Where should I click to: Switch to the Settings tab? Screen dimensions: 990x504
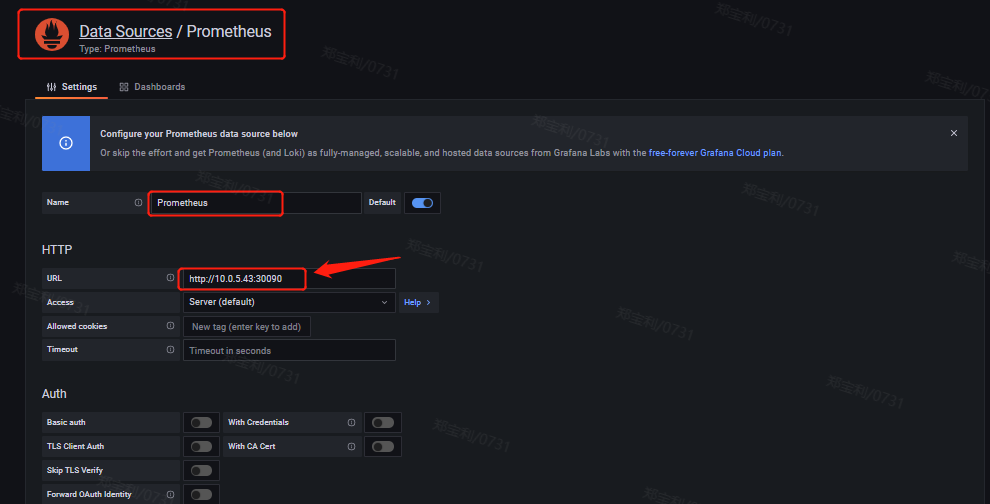coord(71,87)
